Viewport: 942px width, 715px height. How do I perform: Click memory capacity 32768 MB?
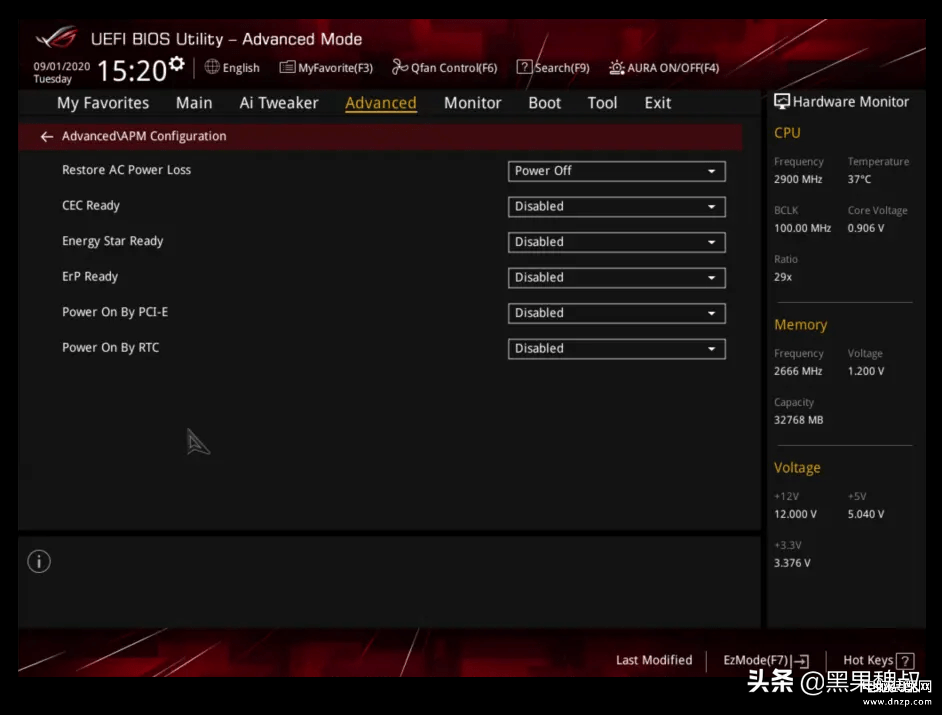coord(798,420)
